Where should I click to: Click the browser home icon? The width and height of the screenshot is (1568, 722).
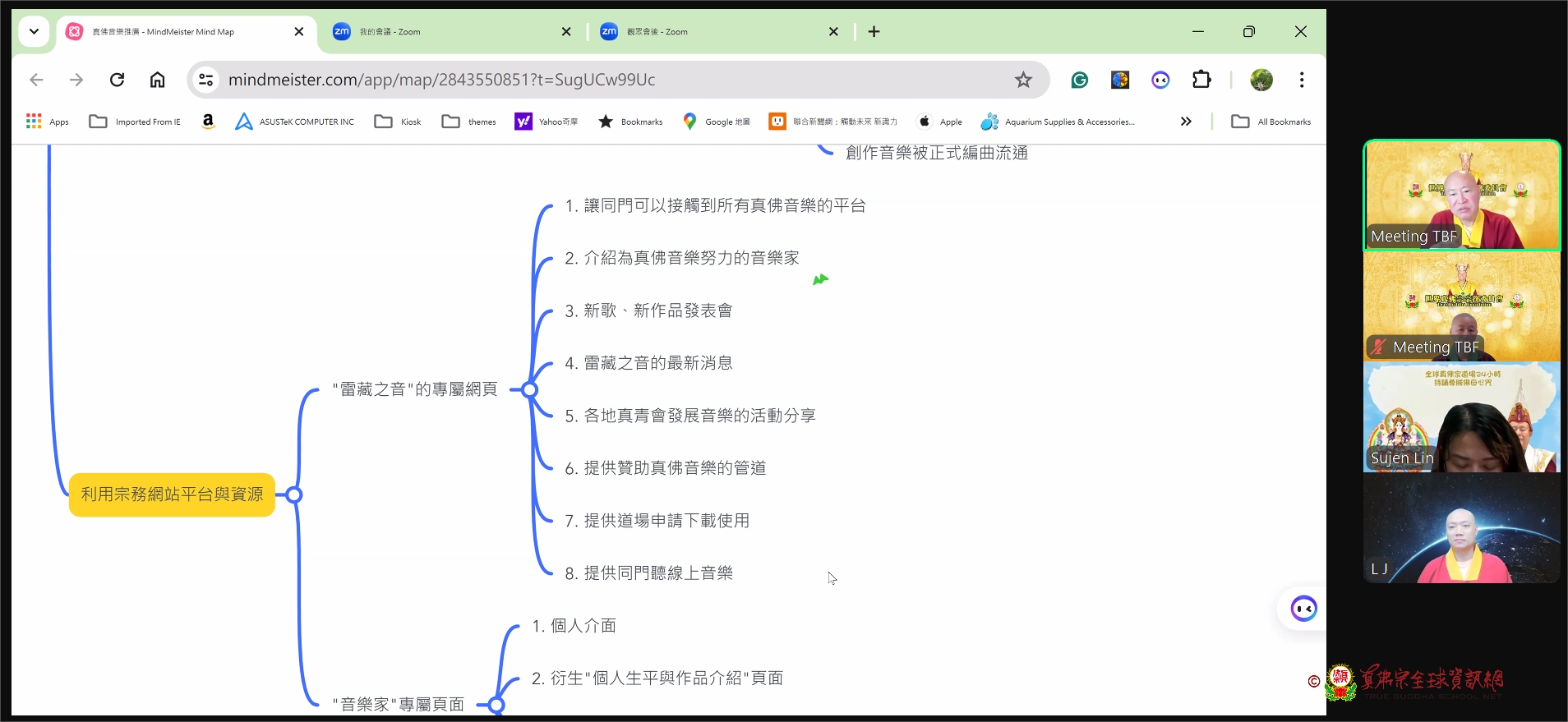pyautogui.click(x=157, y=80)
